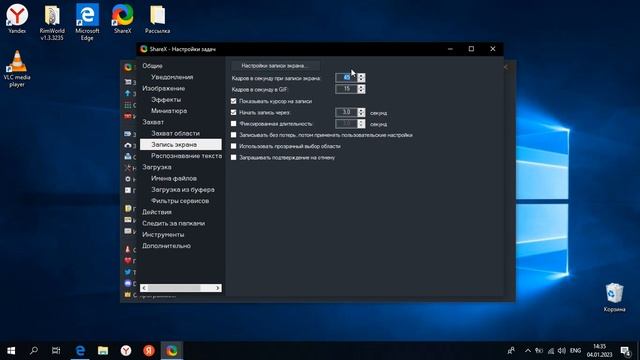This screenshot has height=360, width=640.
Task: Open the People icon in the taskbar
Action: [511, 351]
